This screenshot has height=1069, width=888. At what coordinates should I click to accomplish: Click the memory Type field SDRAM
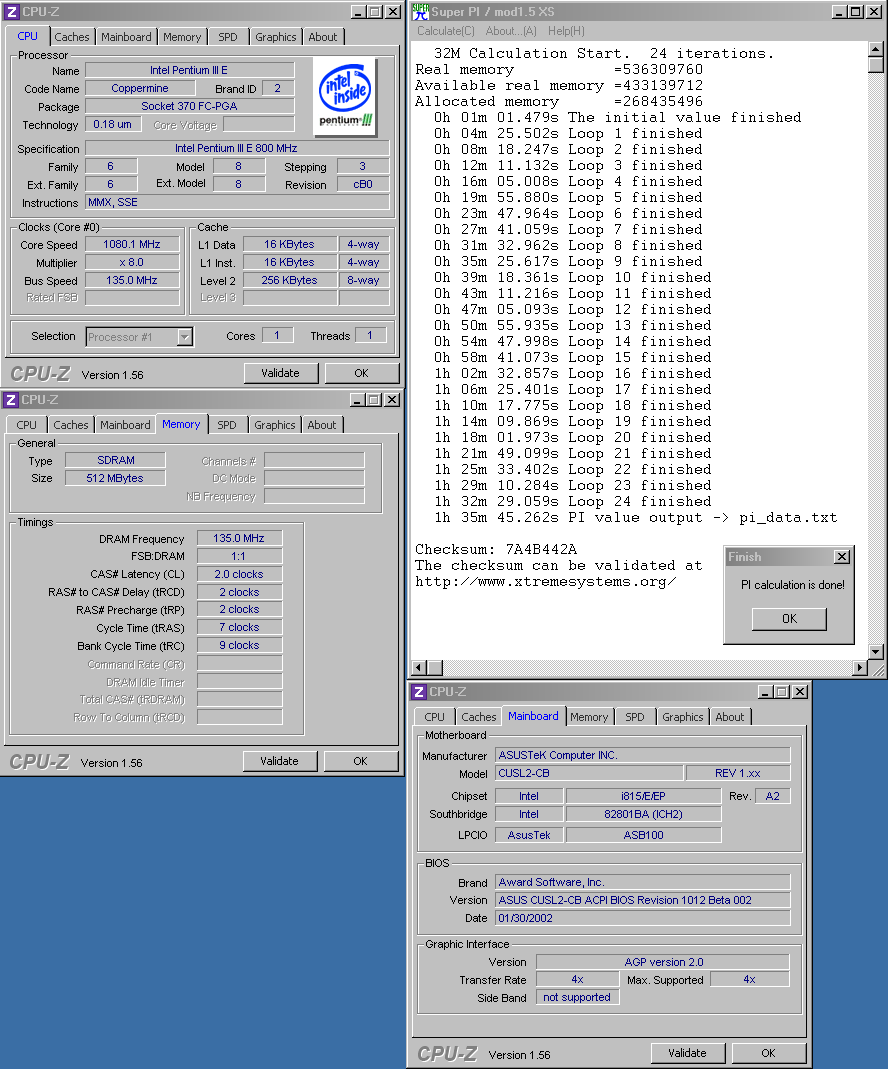pyautogui.click(x=115, y=460)
